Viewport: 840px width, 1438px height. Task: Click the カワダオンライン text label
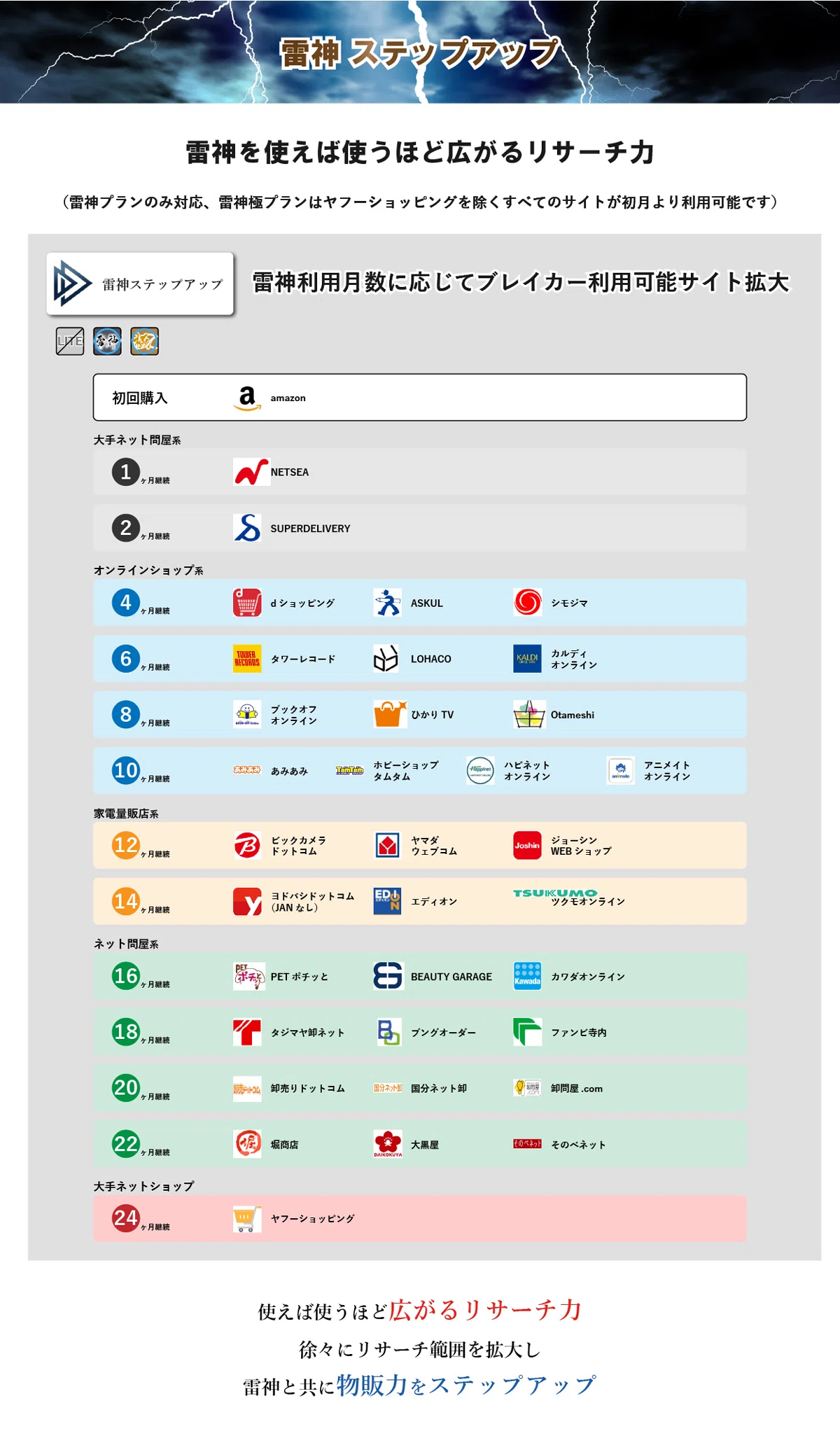588,977
